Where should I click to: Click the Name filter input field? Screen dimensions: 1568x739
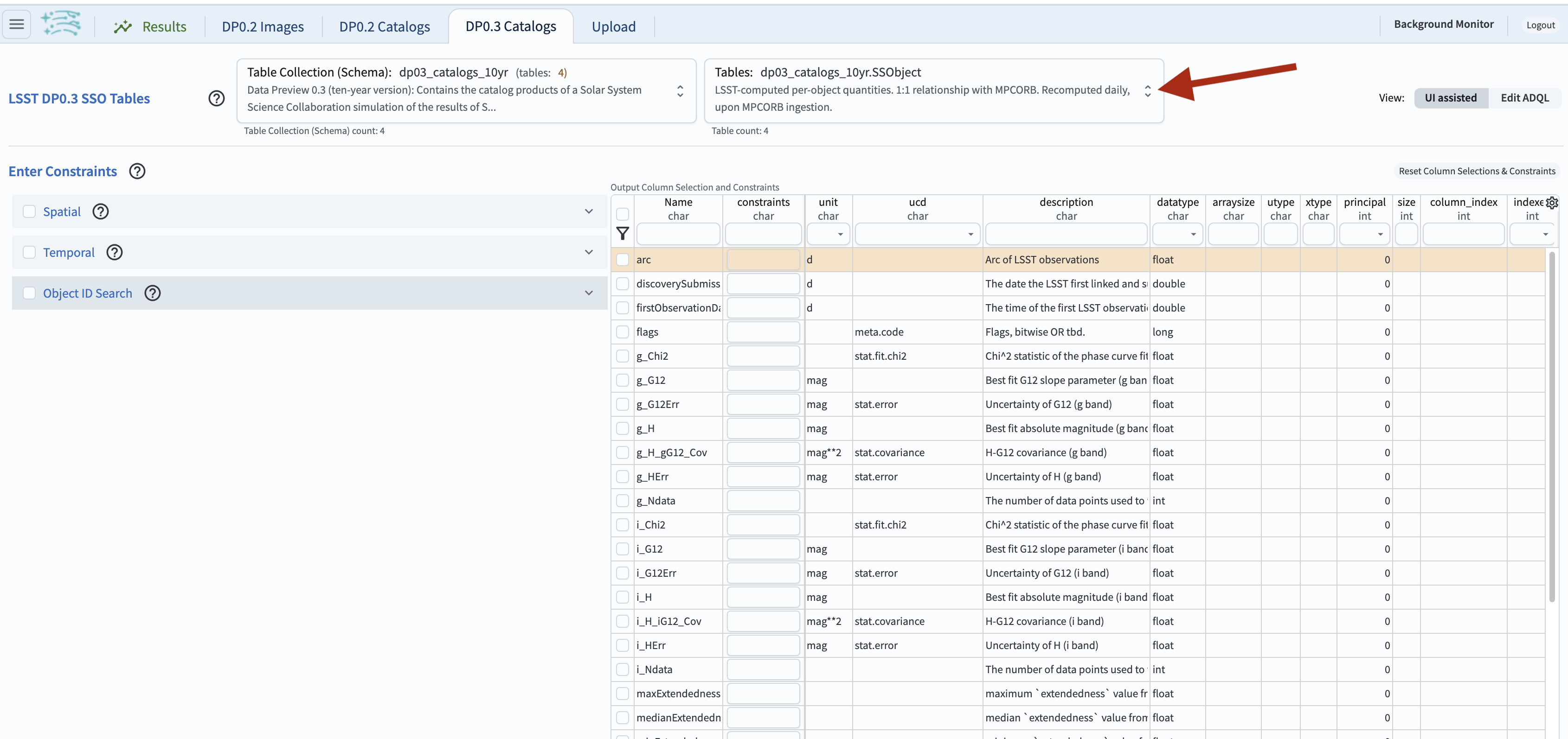[677, 234]
